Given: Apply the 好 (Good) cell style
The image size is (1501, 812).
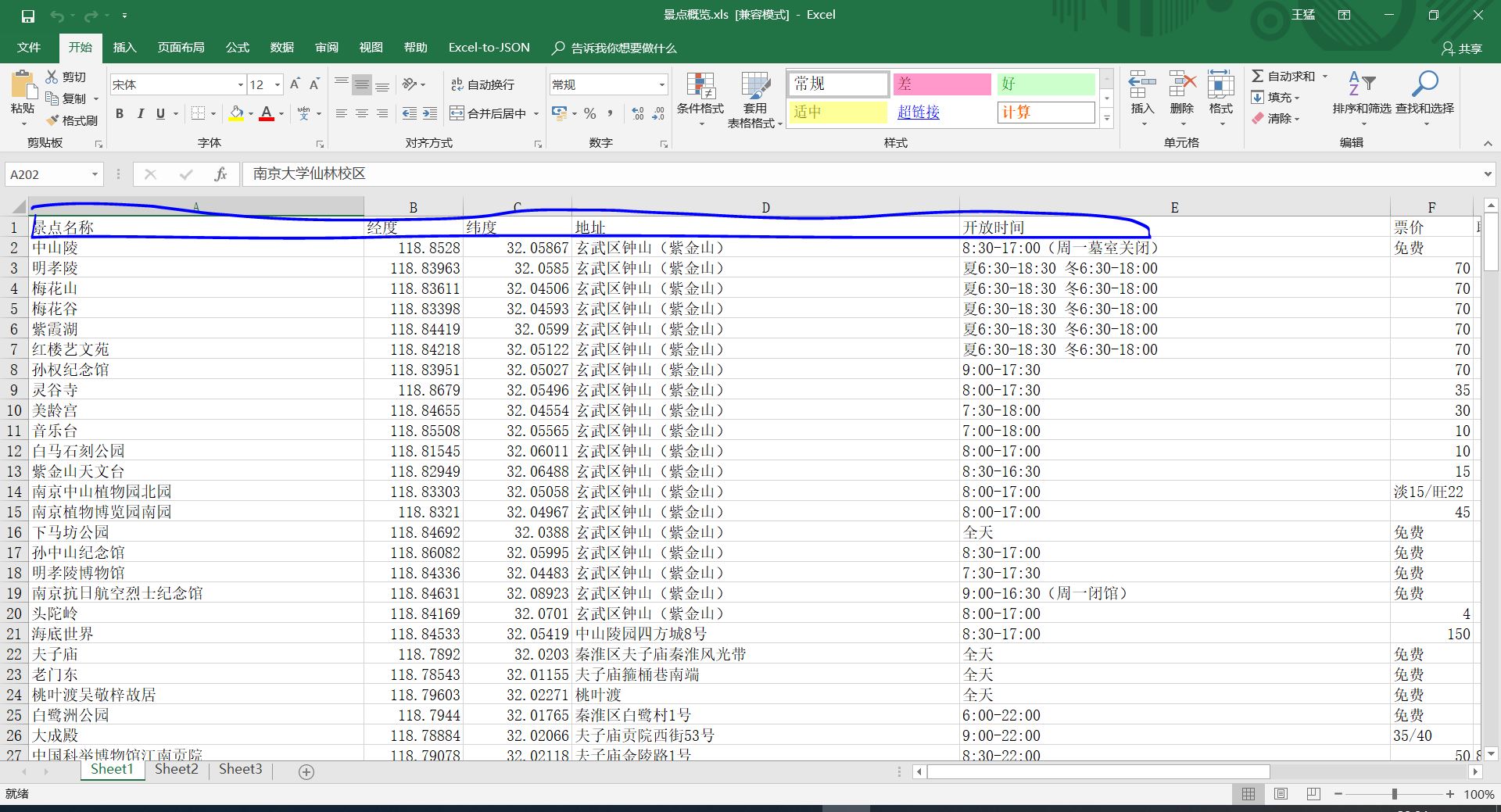Looking at the screenshot, I should pos(1045,84).
